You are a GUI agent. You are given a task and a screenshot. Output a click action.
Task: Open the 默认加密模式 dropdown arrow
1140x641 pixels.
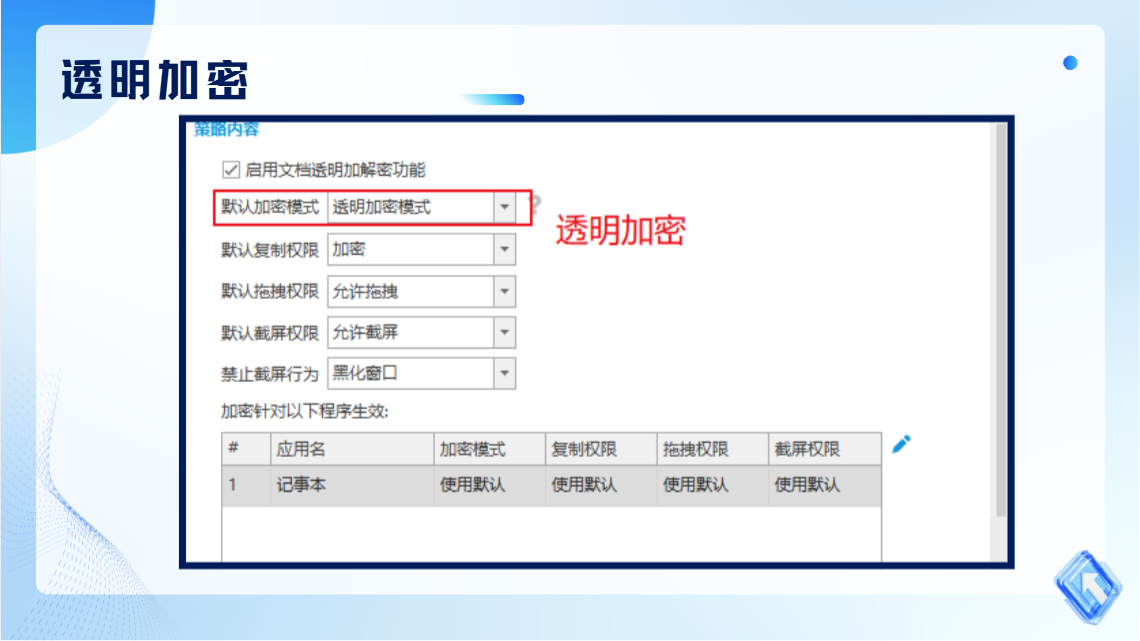point(505,208)
